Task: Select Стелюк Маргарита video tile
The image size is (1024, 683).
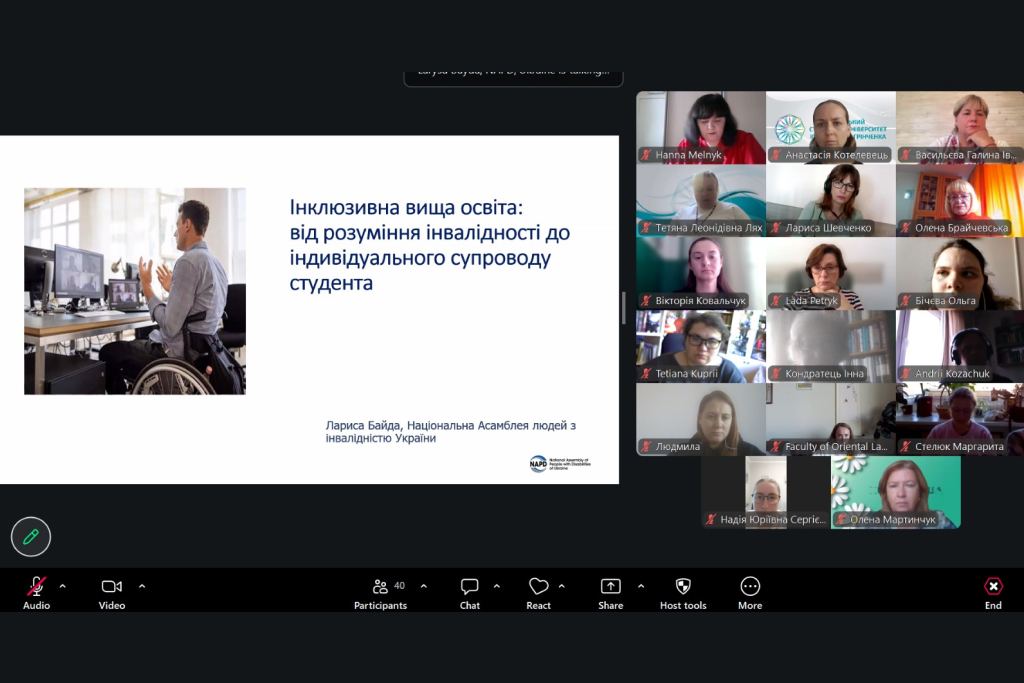Action: pos(960,419)
